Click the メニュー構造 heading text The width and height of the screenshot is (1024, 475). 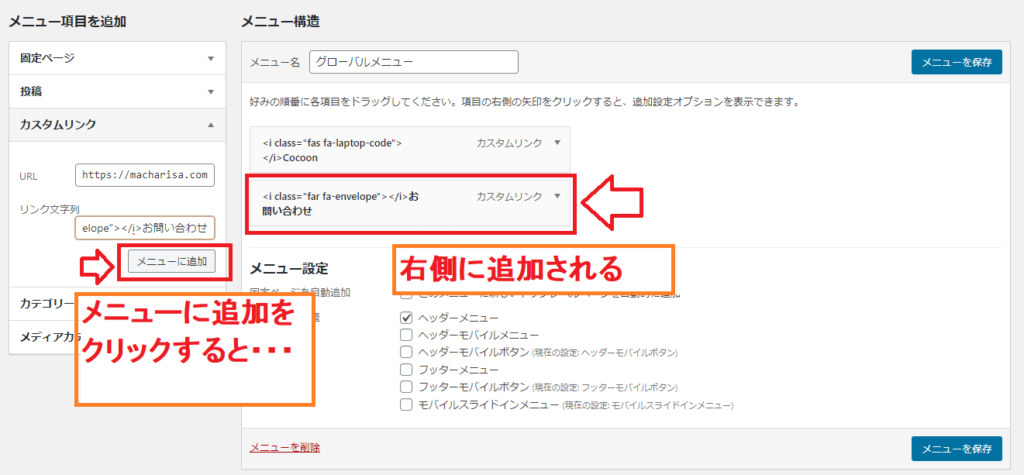pyautogui.click(x=280, y=22)
